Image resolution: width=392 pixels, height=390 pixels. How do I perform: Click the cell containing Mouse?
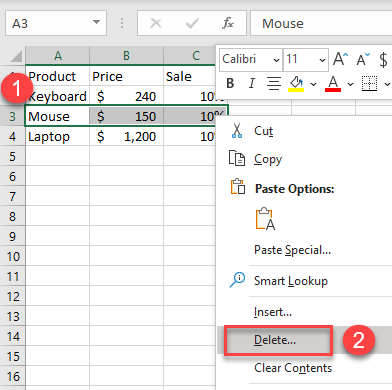click(x=57, y=116)
